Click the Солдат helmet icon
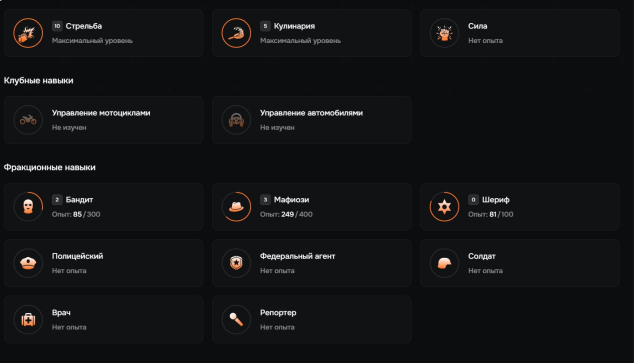This screenshot has width=634, height=363. pyautogui.click(x=444, y=263)
